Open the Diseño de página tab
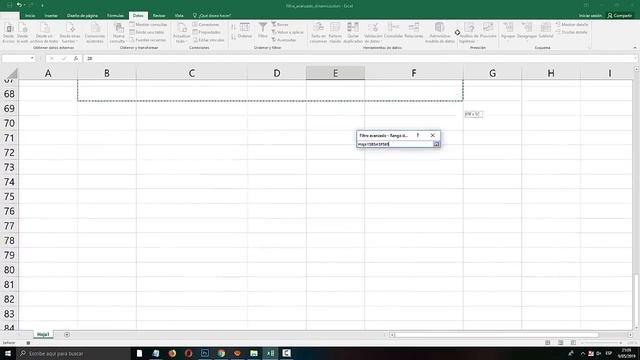The height and width of the screenshot is (360, 640). tap(82, 16)
